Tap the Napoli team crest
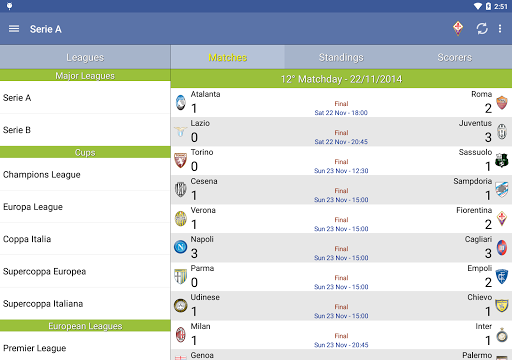Screen dimensions: 512x360 click(x=180, y=247)
